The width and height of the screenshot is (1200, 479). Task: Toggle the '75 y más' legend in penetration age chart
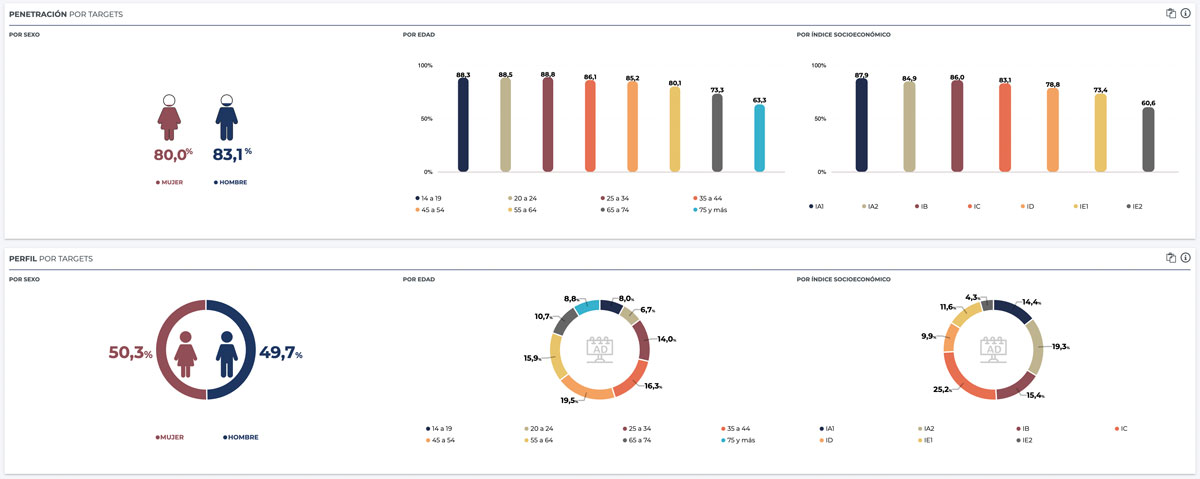(x=712, y=210)
